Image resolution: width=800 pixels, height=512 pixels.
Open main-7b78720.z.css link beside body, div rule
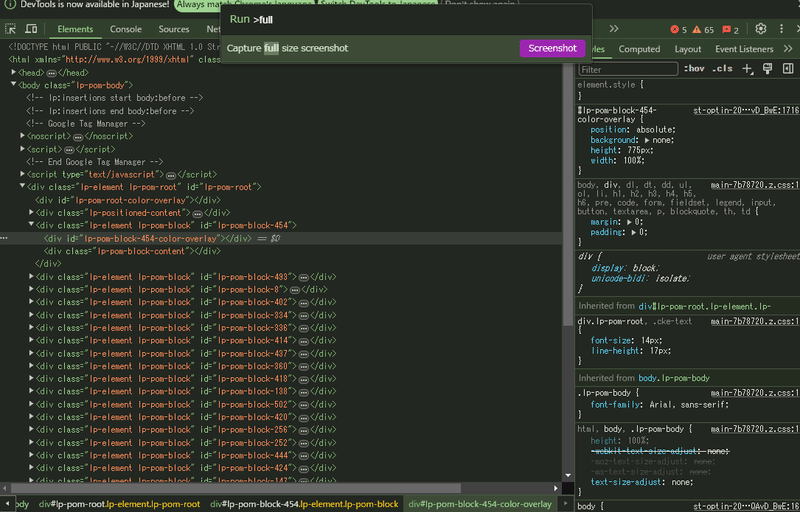point(755,185)
